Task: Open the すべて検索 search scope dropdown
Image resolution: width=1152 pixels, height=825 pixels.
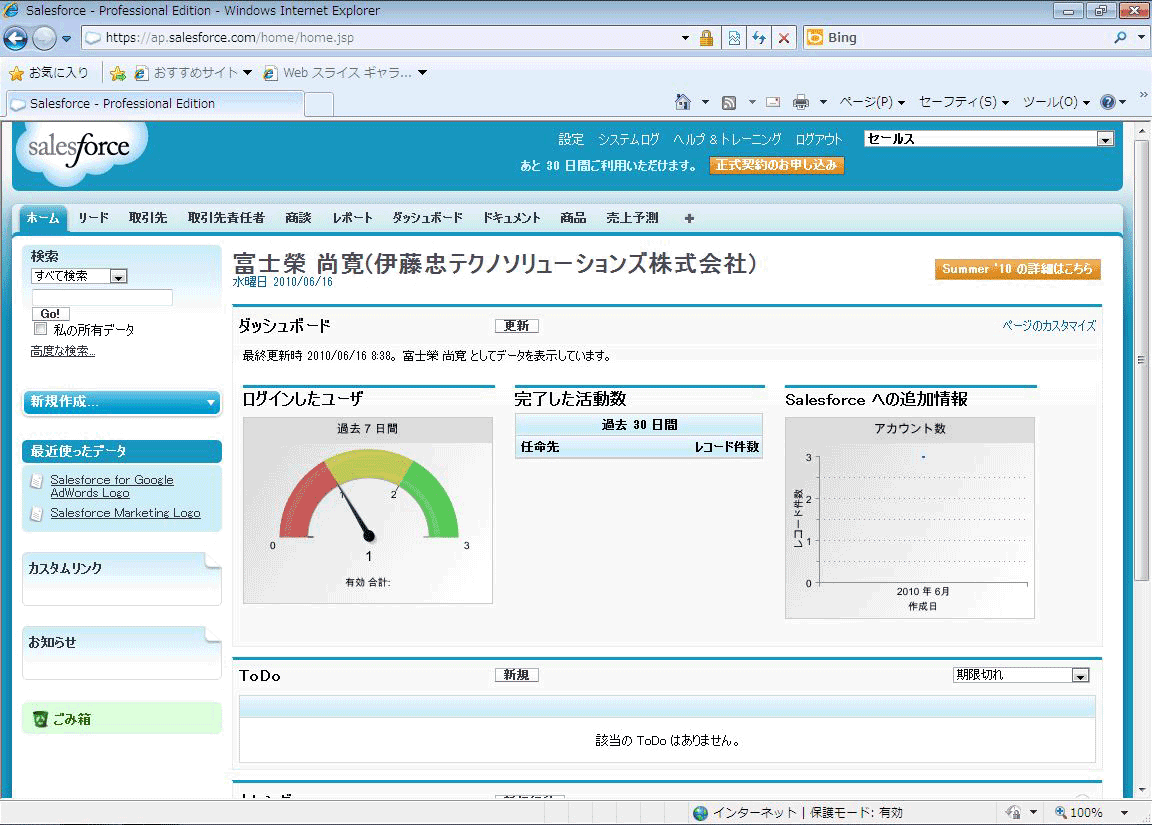Action: coord(79,276)
